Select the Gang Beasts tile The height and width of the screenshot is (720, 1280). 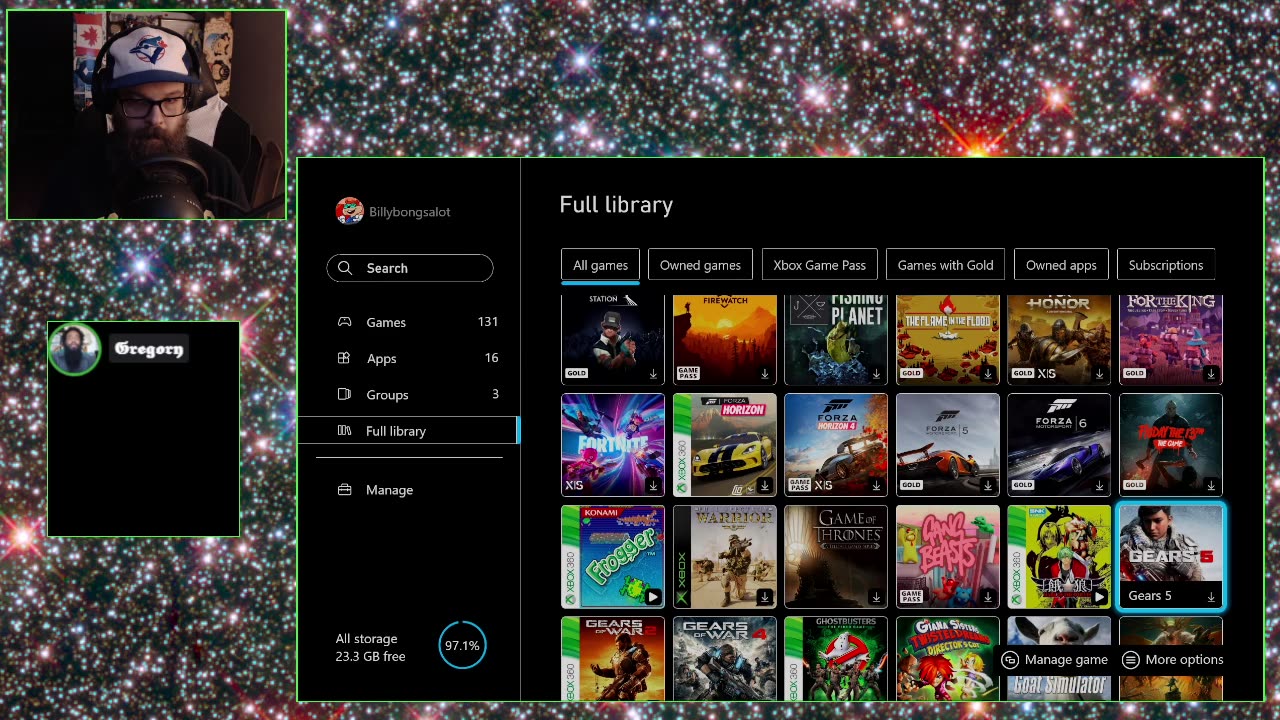pyautogui.click(x=948, y=557)
